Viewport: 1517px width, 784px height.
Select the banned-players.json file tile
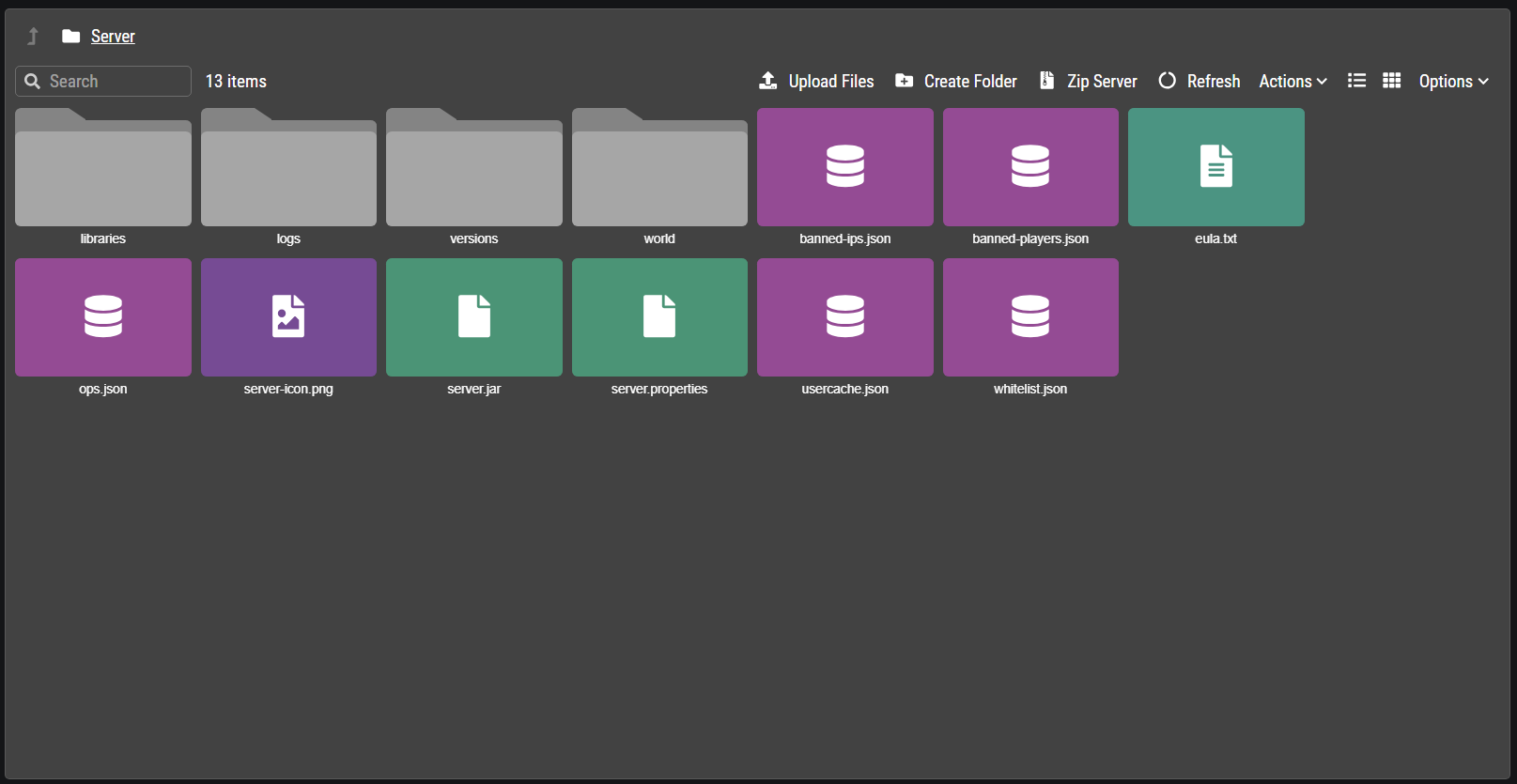[1030, 167]
